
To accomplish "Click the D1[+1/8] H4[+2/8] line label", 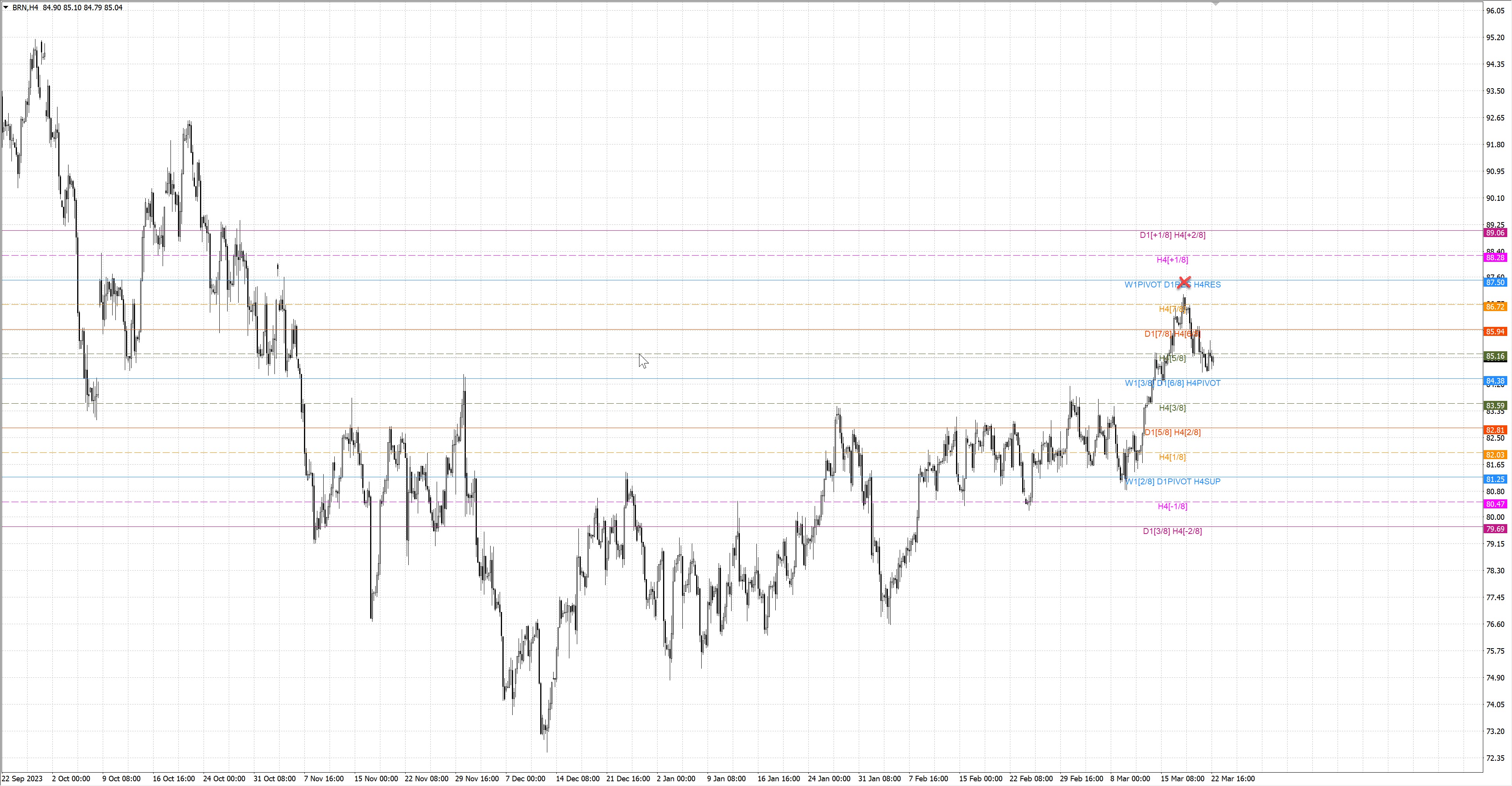I will tap(1172, 235).
